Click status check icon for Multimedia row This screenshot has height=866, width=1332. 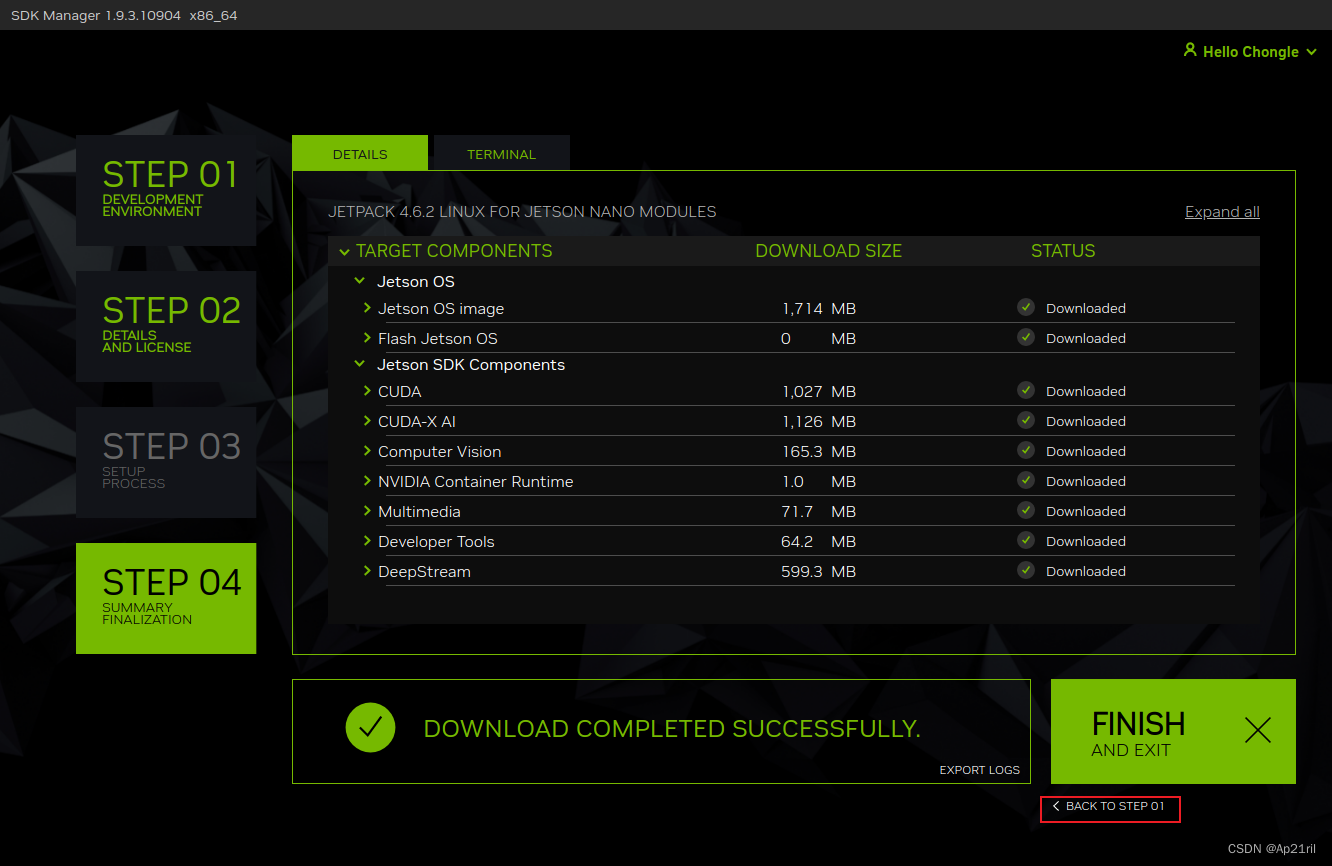[1026, 510]
